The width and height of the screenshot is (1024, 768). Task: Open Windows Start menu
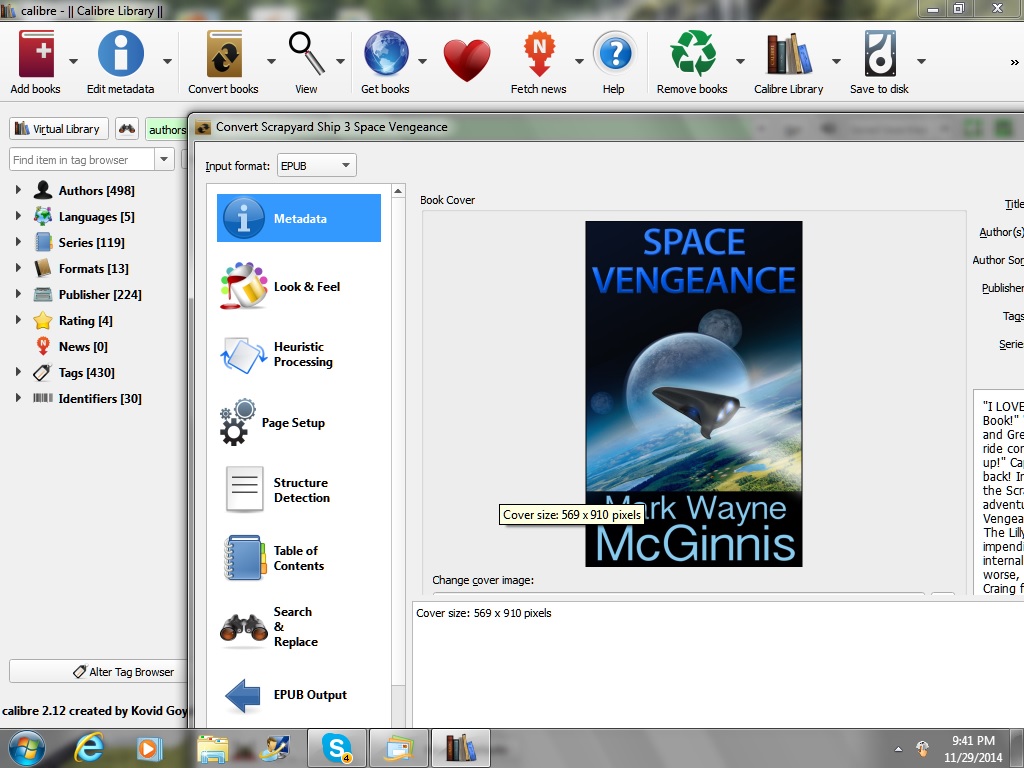click(x=26, y=748)
